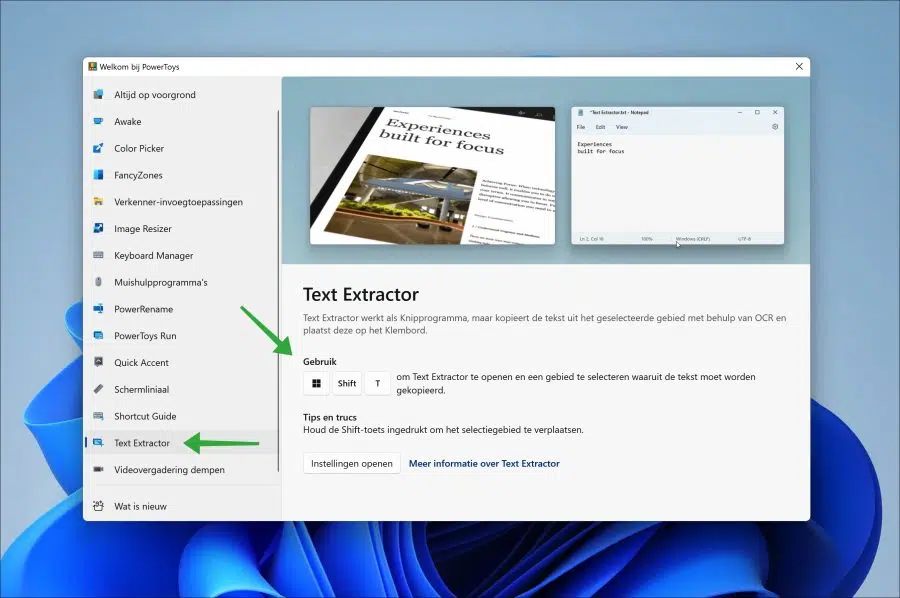The image size is (900, 598).
Task: Click the Image Resizer icon
Action: coord(98,228)
